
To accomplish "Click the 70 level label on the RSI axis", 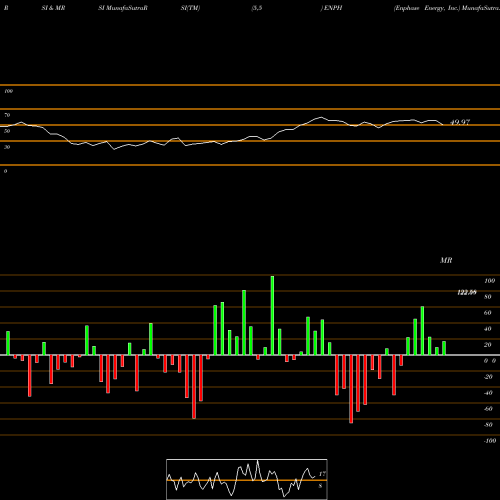I will tap(7, 115).
